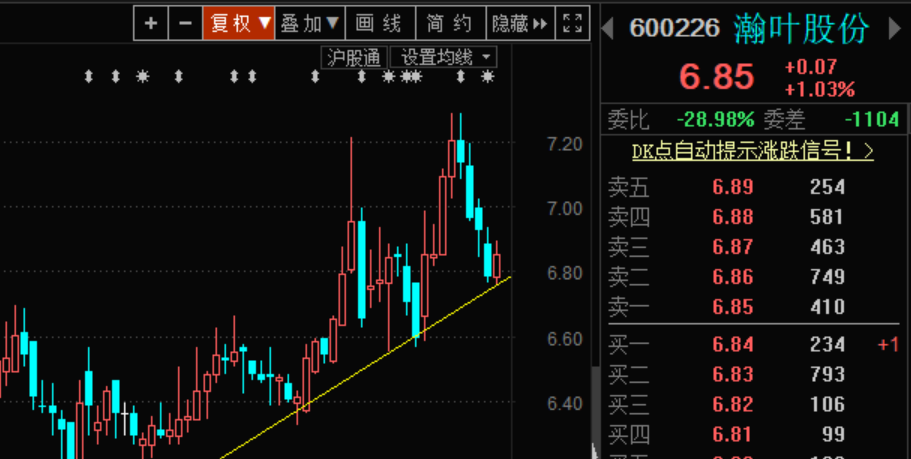This screenshot has height=459, width=911.
Task: Open DK点自动提示涨跌信号 link
Action: [x=752, y=151]
